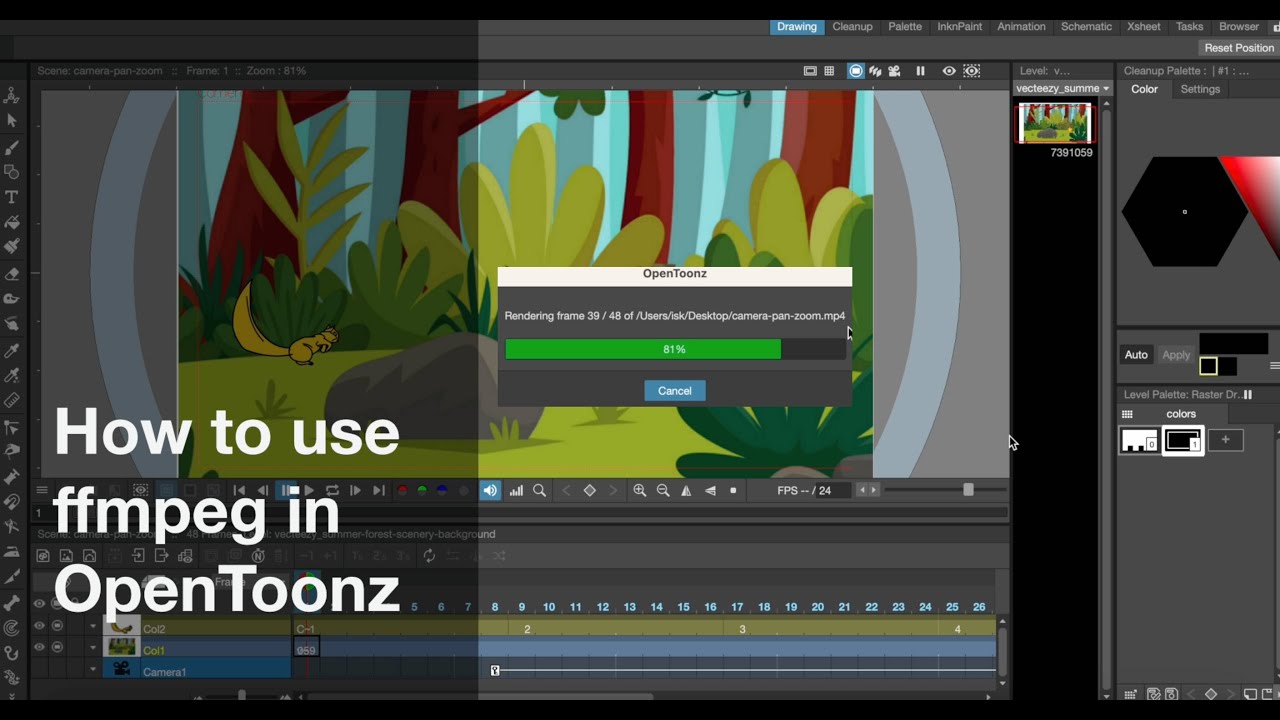Toggle the blue channel button

click(x=442, y=490)
